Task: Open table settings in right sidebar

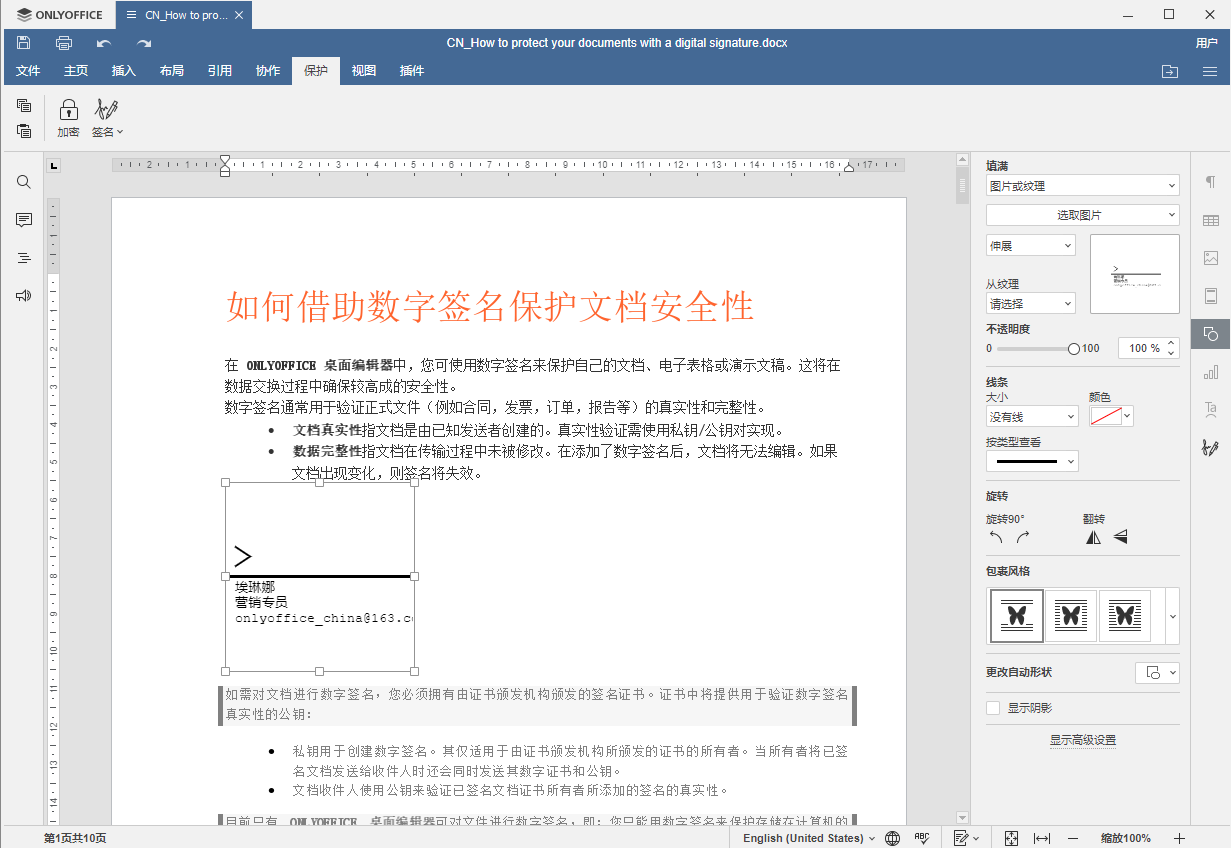Action: (1210, 220)
